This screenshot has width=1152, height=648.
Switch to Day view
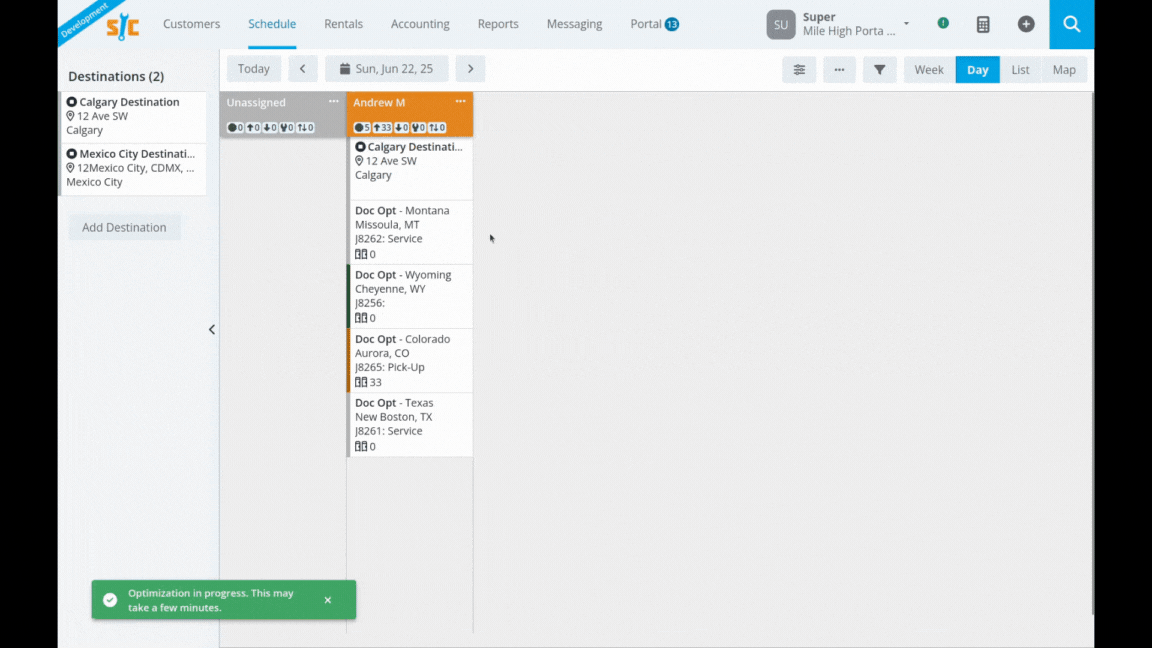click(x=977, y=70)
